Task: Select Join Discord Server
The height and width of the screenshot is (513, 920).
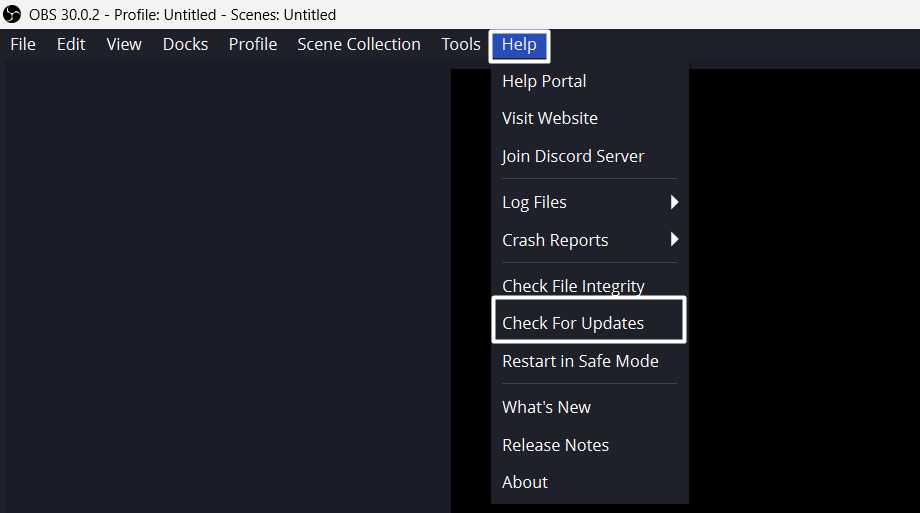Action: click(x=573, y=156)
